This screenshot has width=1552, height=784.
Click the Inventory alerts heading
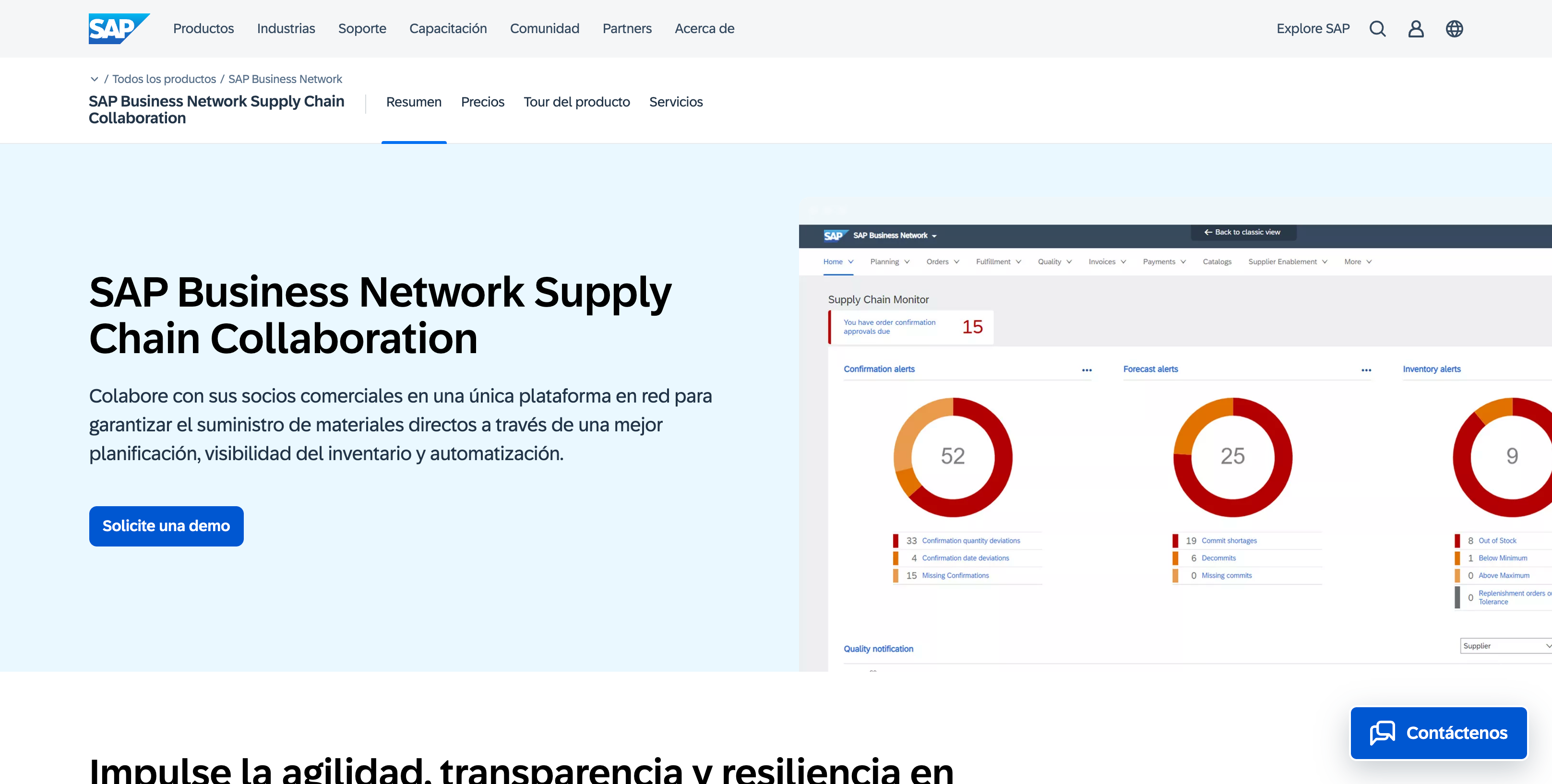click(x=1432, y=369)
